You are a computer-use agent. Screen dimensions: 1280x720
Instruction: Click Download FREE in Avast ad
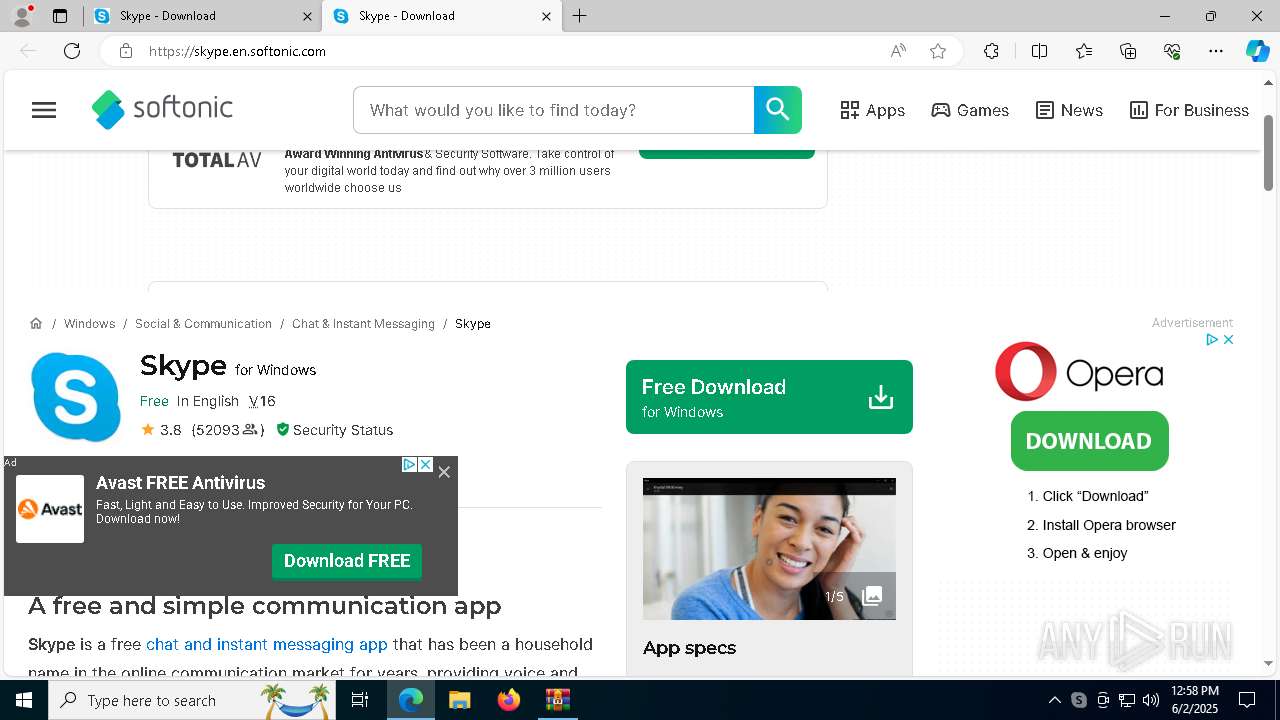(347, 561)
